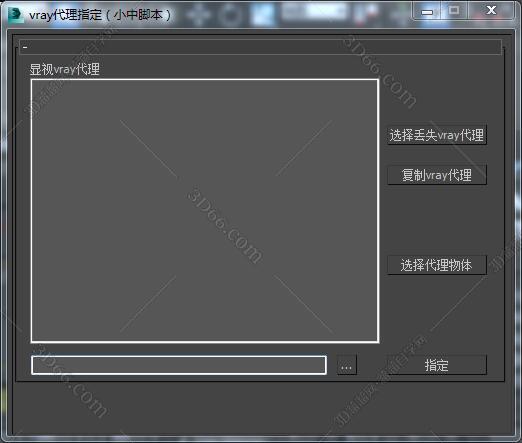Click the 复制vray代理 button
Viewport: 522px width, 443px height.
click(x=437, y=175)
